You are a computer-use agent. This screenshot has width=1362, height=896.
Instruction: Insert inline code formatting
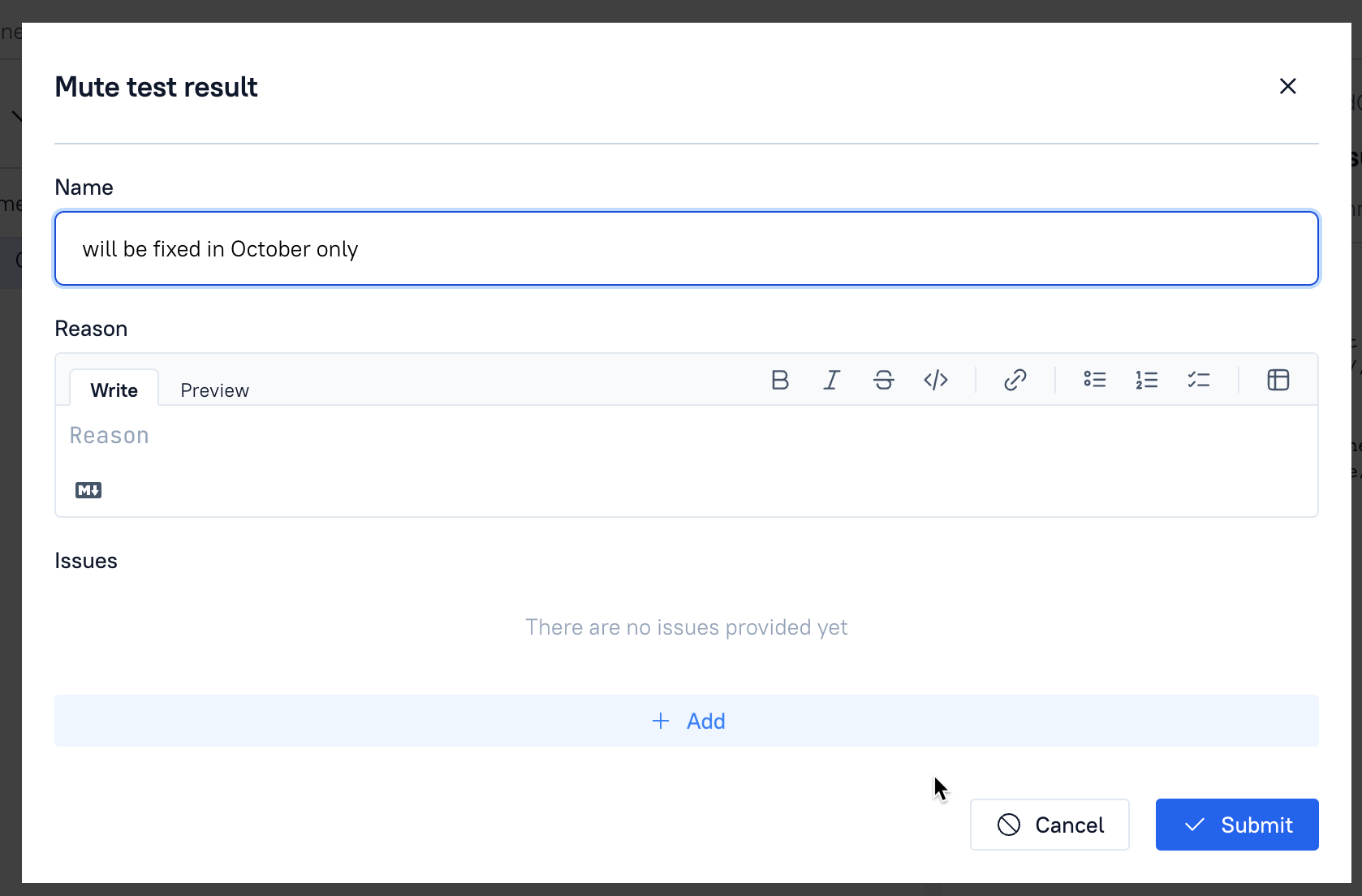(936, 380)
